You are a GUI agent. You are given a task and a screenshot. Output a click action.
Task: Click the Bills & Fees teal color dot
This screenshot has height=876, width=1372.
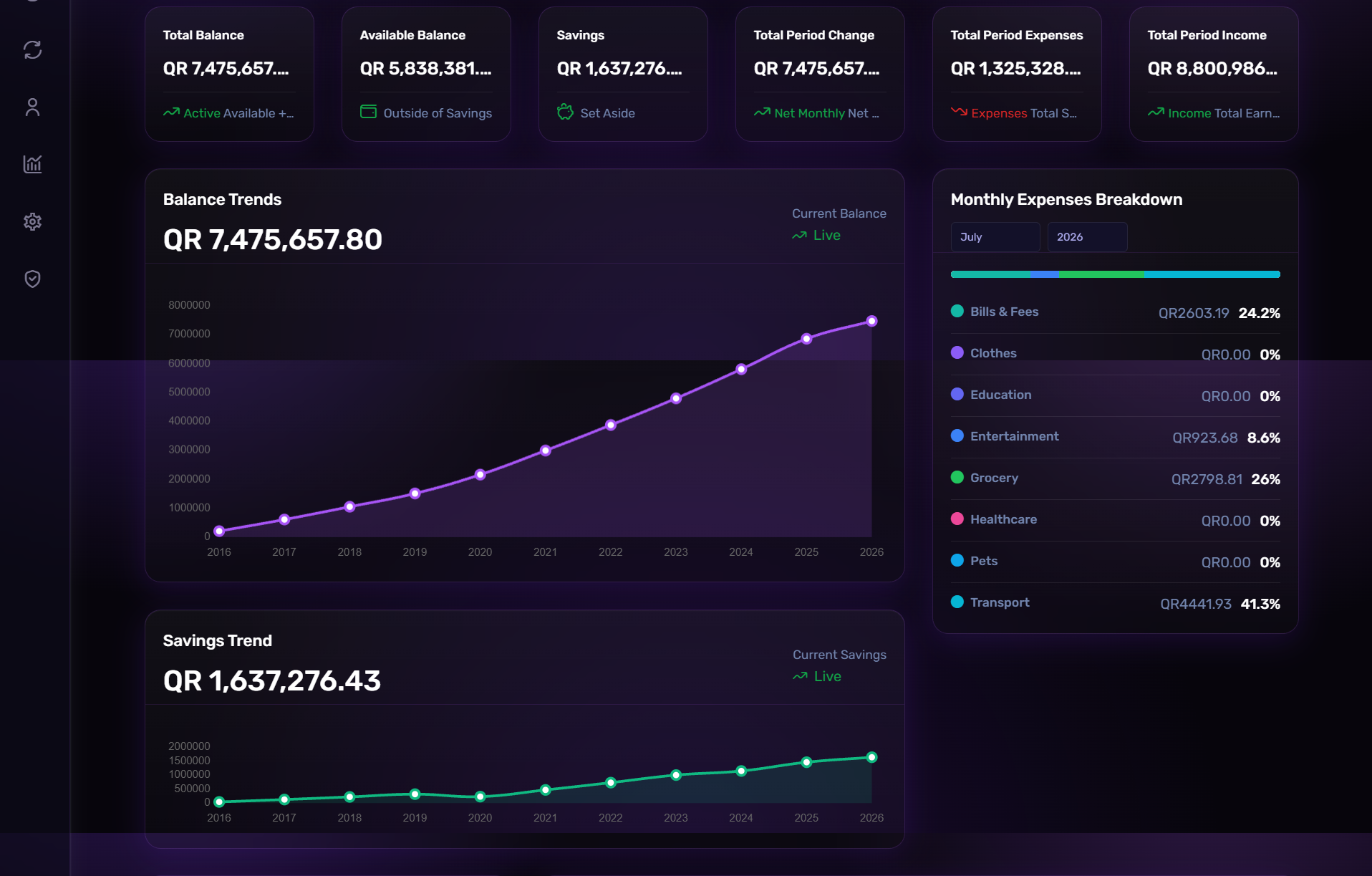point(957,311)
